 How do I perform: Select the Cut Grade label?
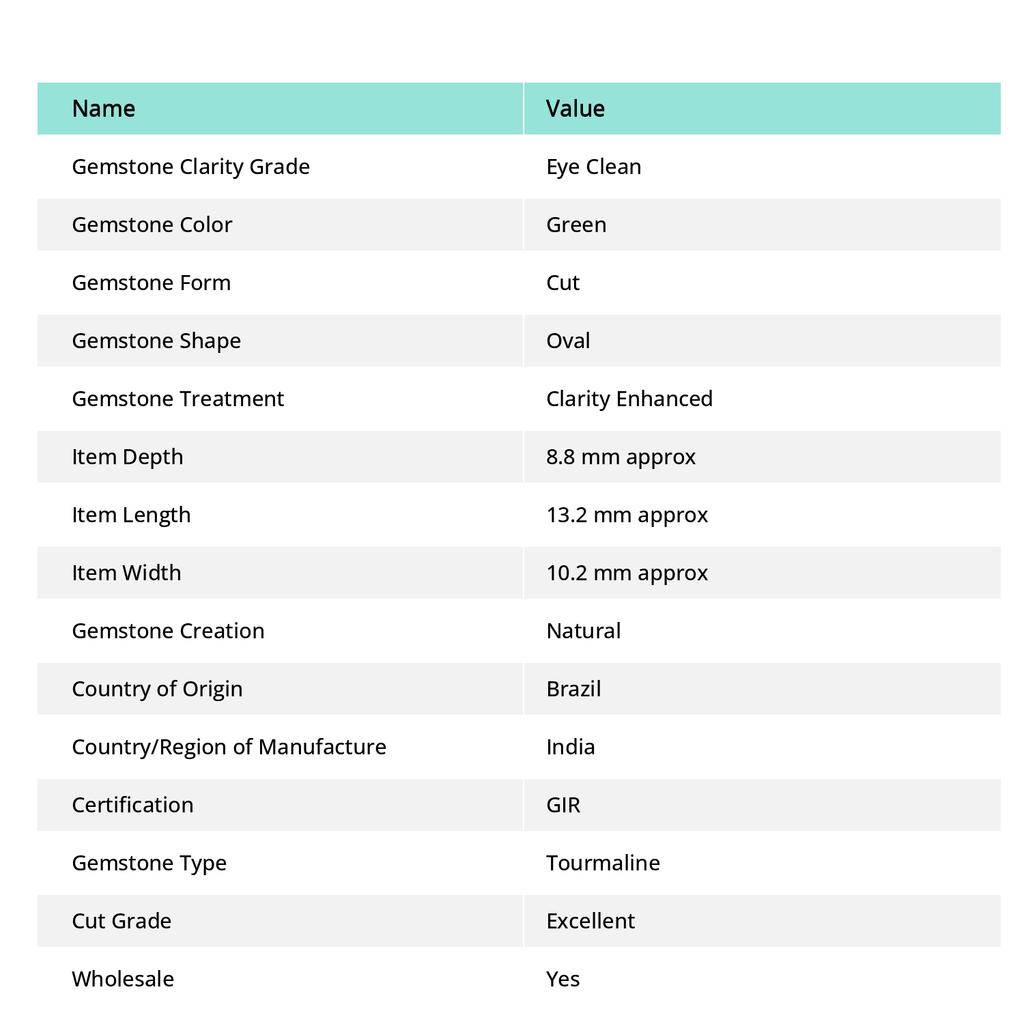[121, 921]
